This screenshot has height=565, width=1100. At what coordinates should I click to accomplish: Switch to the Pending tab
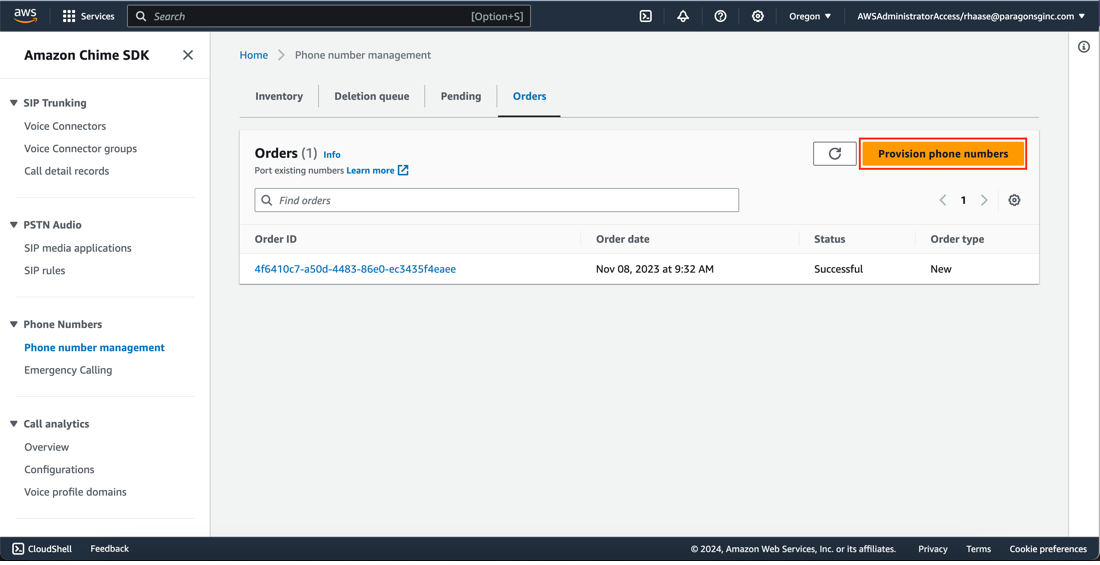tap(461, 96)
